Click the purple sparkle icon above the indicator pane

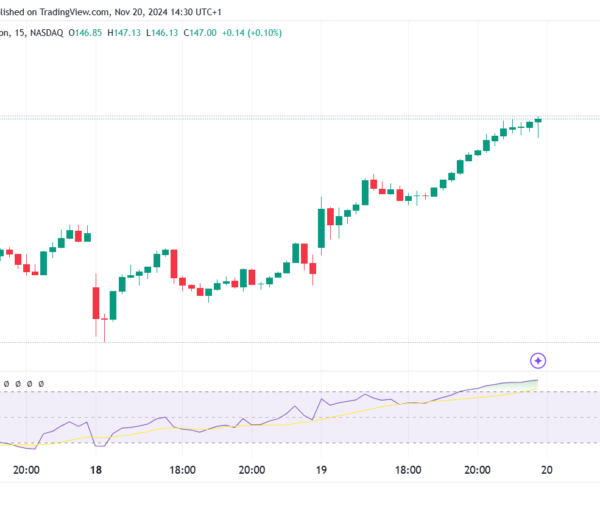tap(538, 360)
